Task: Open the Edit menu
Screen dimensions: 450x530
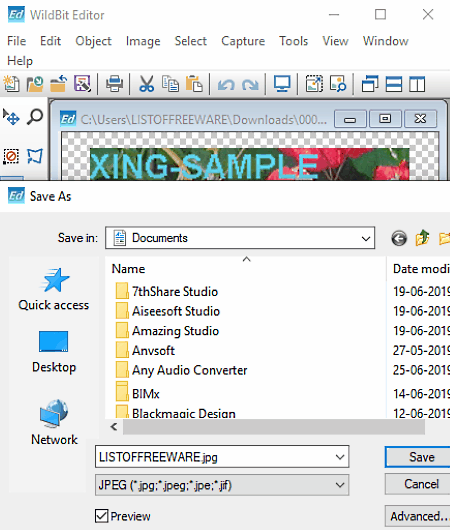Action: tap(50, 41)
